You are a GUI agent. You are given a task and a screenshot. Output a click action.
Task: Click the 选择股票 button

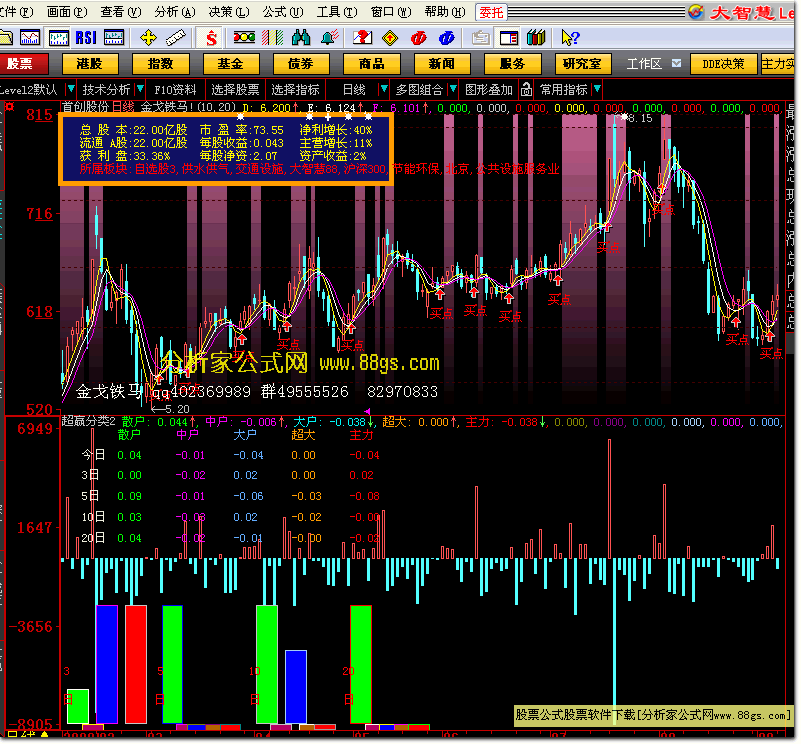click(x=235, y=90)
